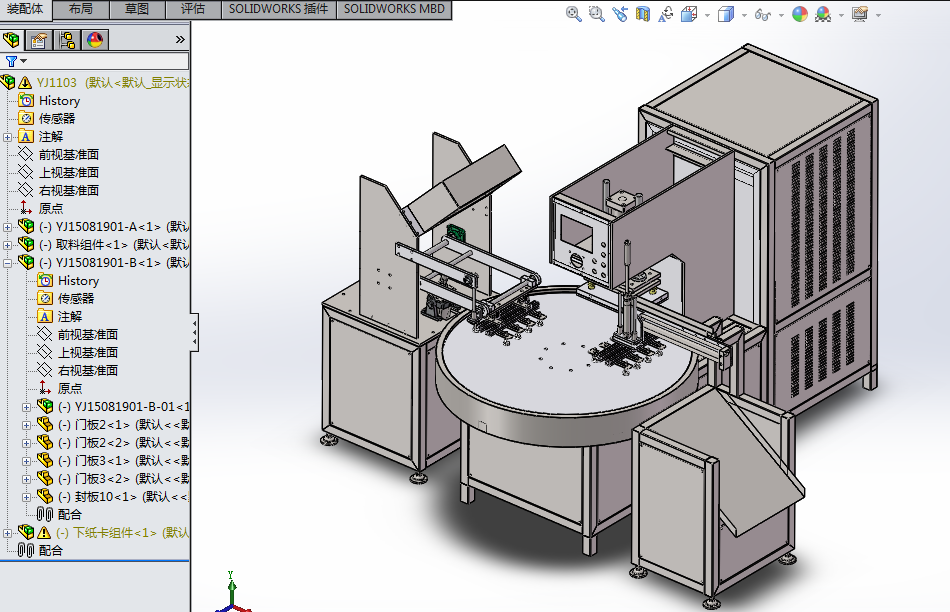
Task: Click the Edit Appearance color ball
Action: tap(799, 14)
